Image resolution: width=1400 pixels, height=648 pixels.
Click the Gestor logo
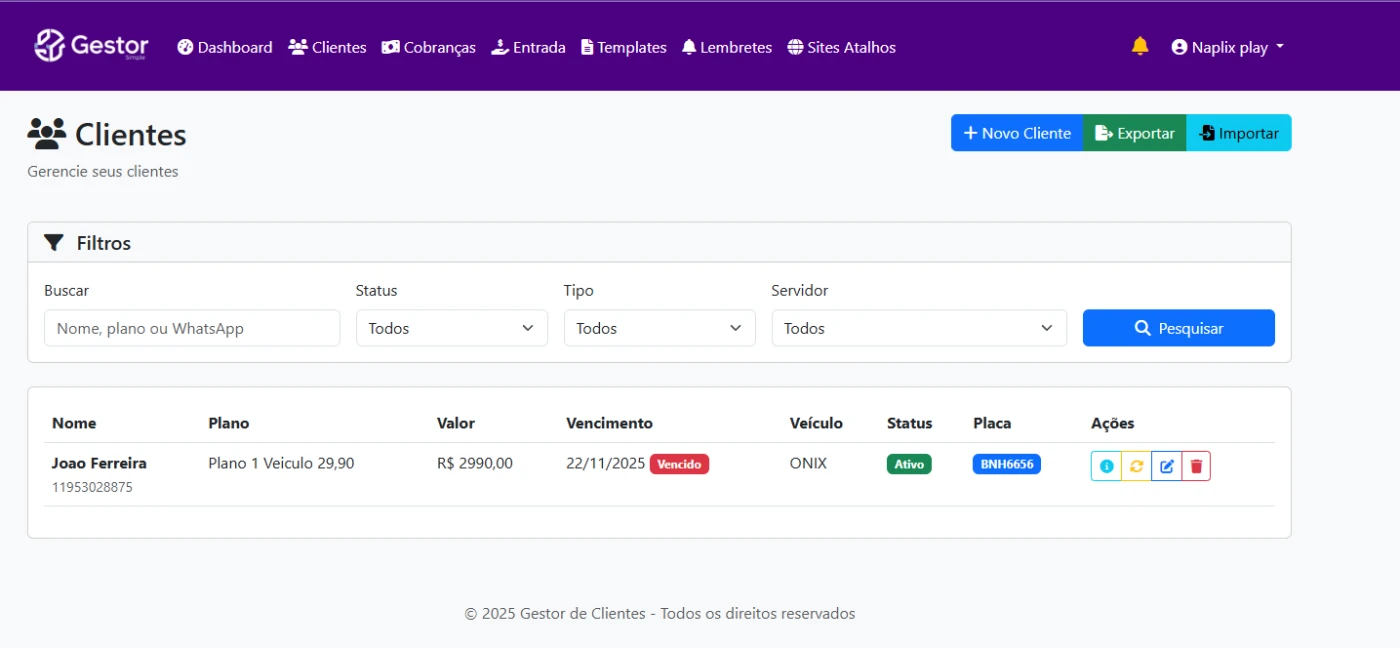point(91,46)
